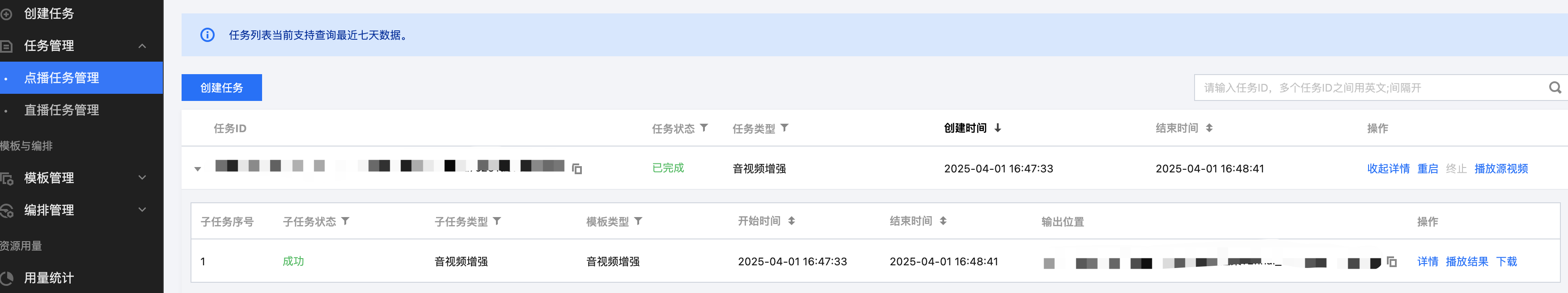Filter by 任务类型 funnel icon
Image resolution: width=1568 pixels, height=293 pixels.
tap(784, 128)
